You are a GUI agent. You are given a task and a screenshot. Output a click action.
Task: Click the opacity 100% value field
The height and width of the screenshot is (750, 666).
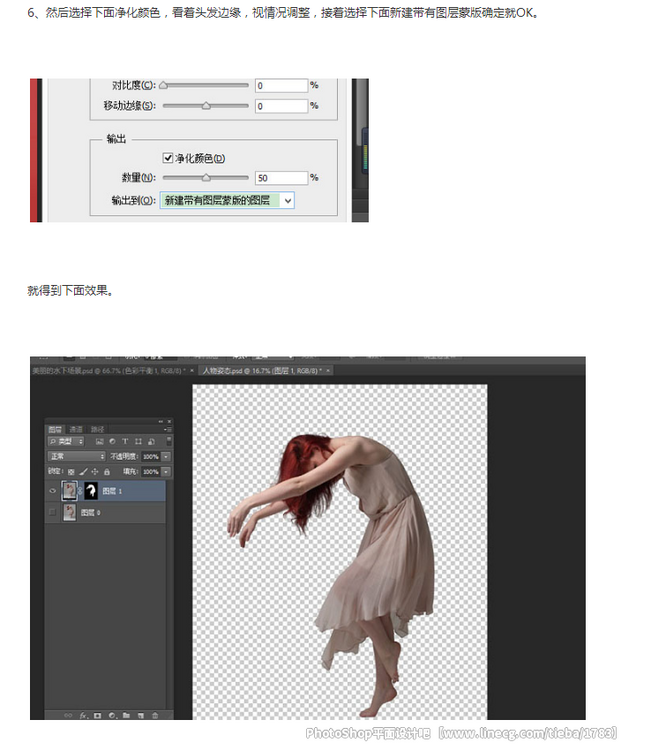(151, 456)
